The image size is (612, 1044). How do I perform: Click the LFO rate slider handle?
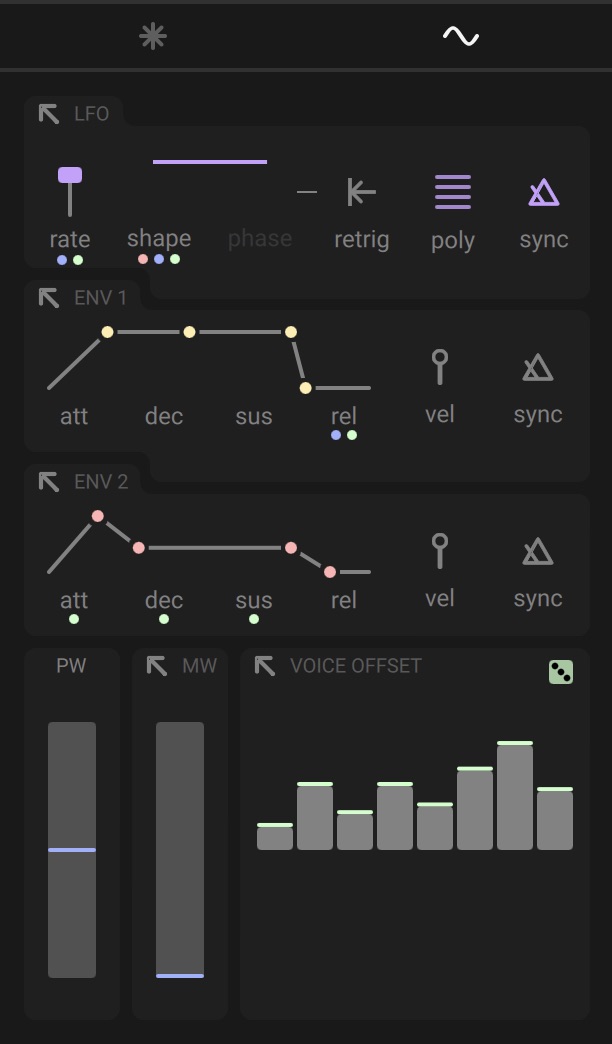point(70,175)
